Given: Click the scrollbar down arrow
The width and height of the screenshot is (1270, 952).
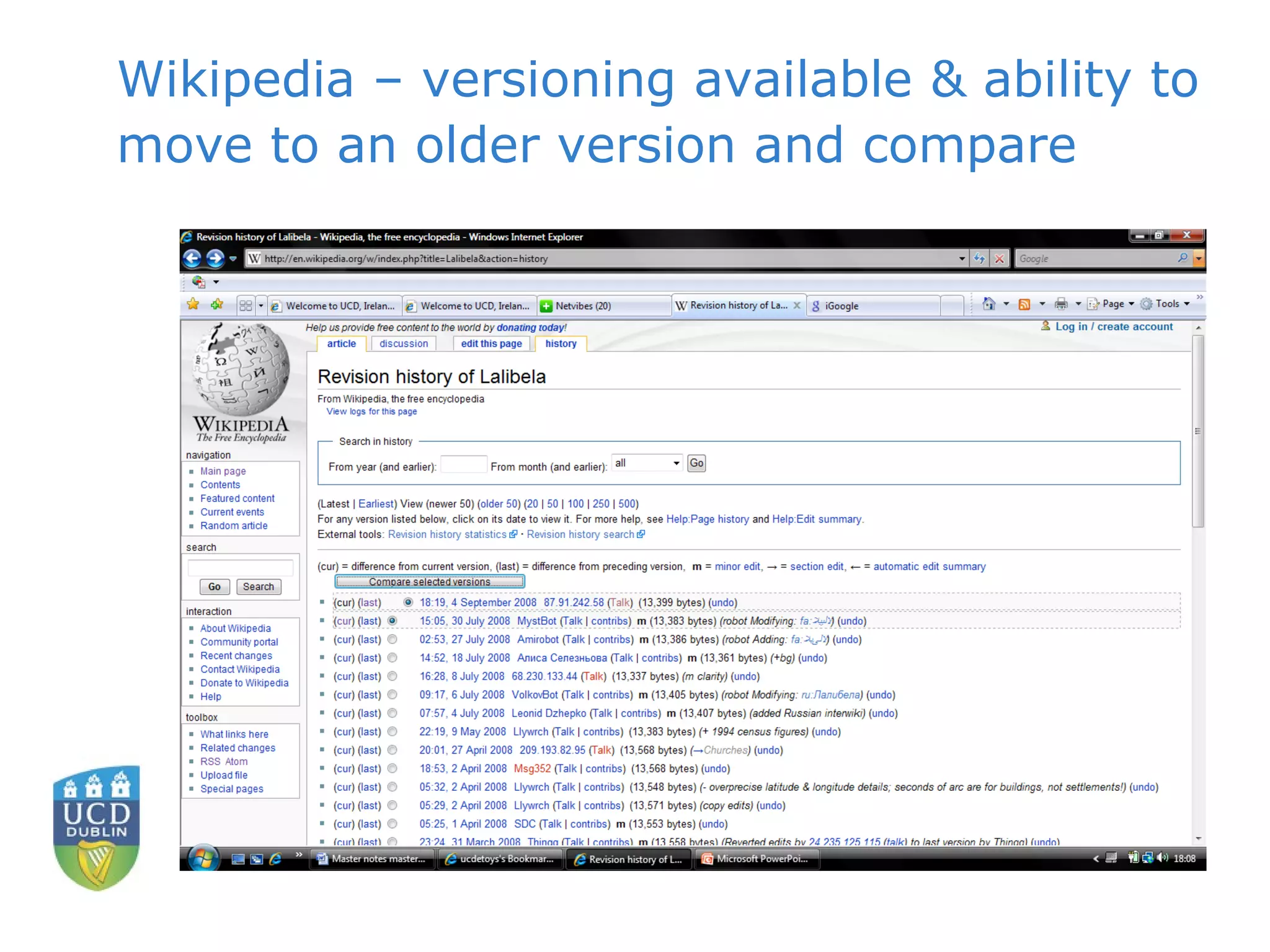Looking at the screenshot, I should pos(1198,839).
